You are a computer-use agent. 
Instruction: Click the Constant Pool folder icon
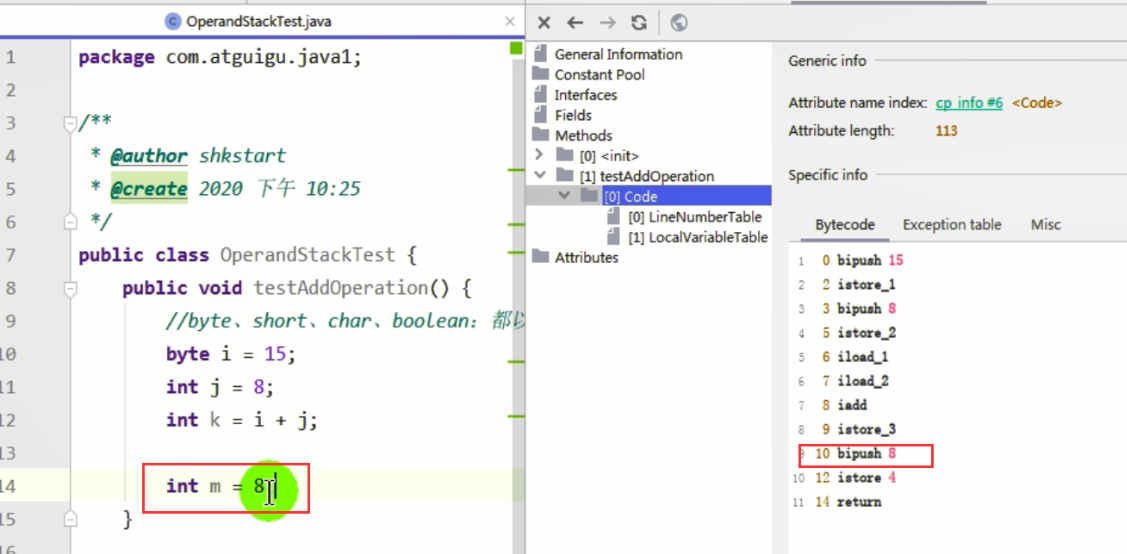[540, 74]
